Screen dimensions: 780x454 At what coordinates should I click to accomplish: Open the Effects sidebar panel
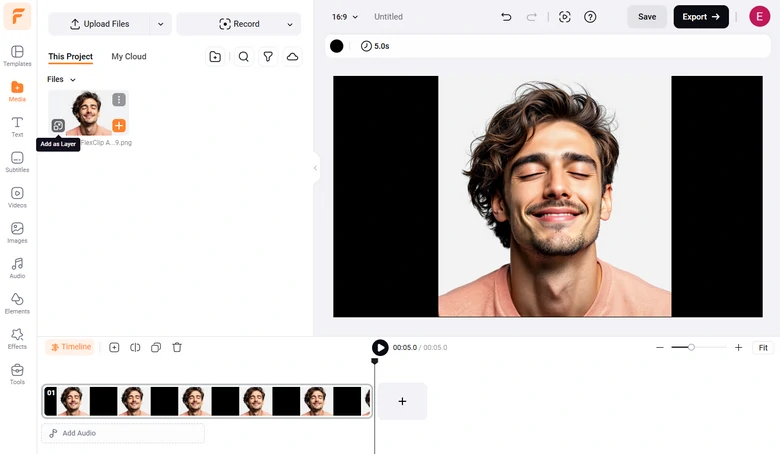(x=17, y=338)
